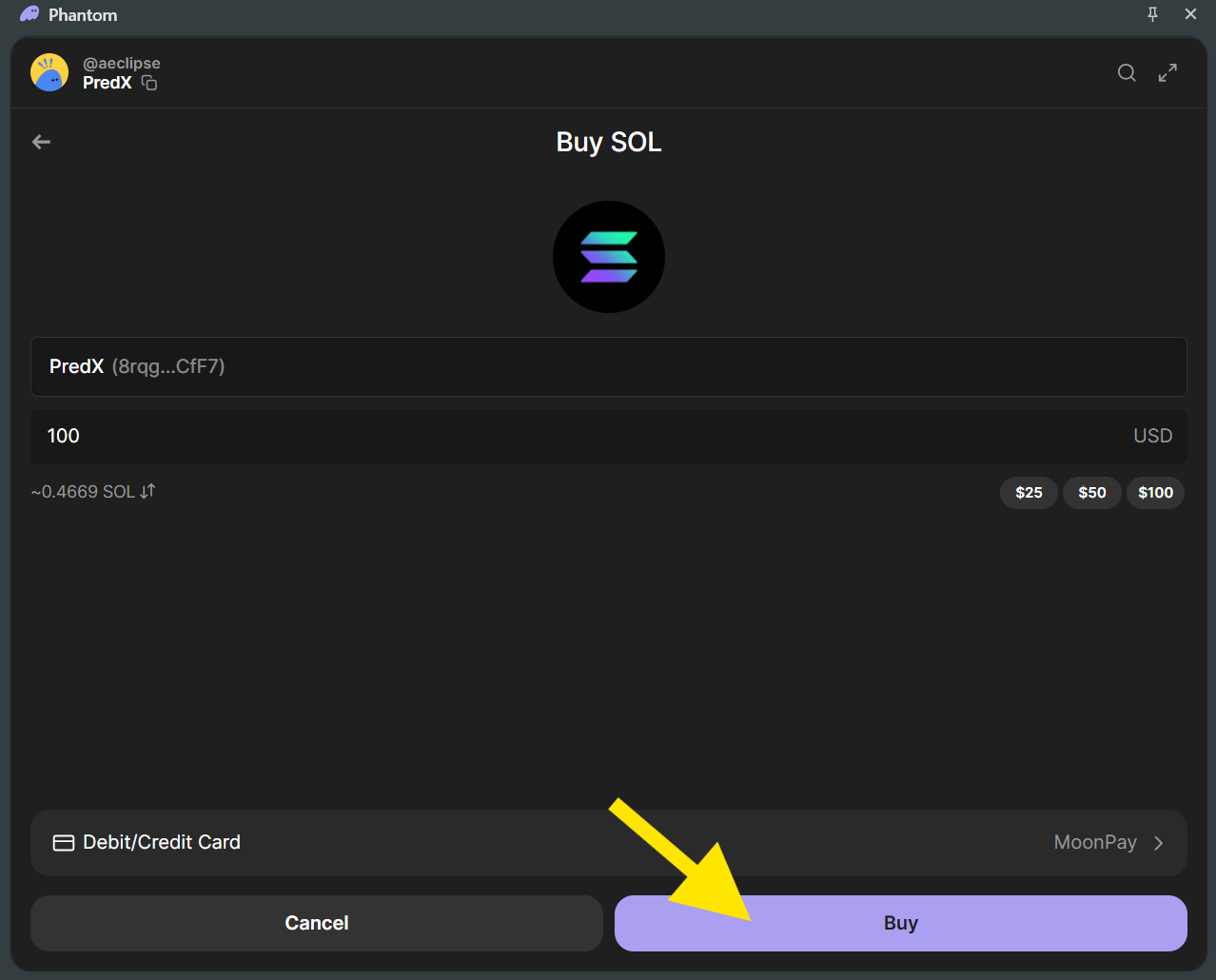Copy the PredX wallet address
Screen dimensions: 1216x980
pyautogui.click(x=149, y=83)
